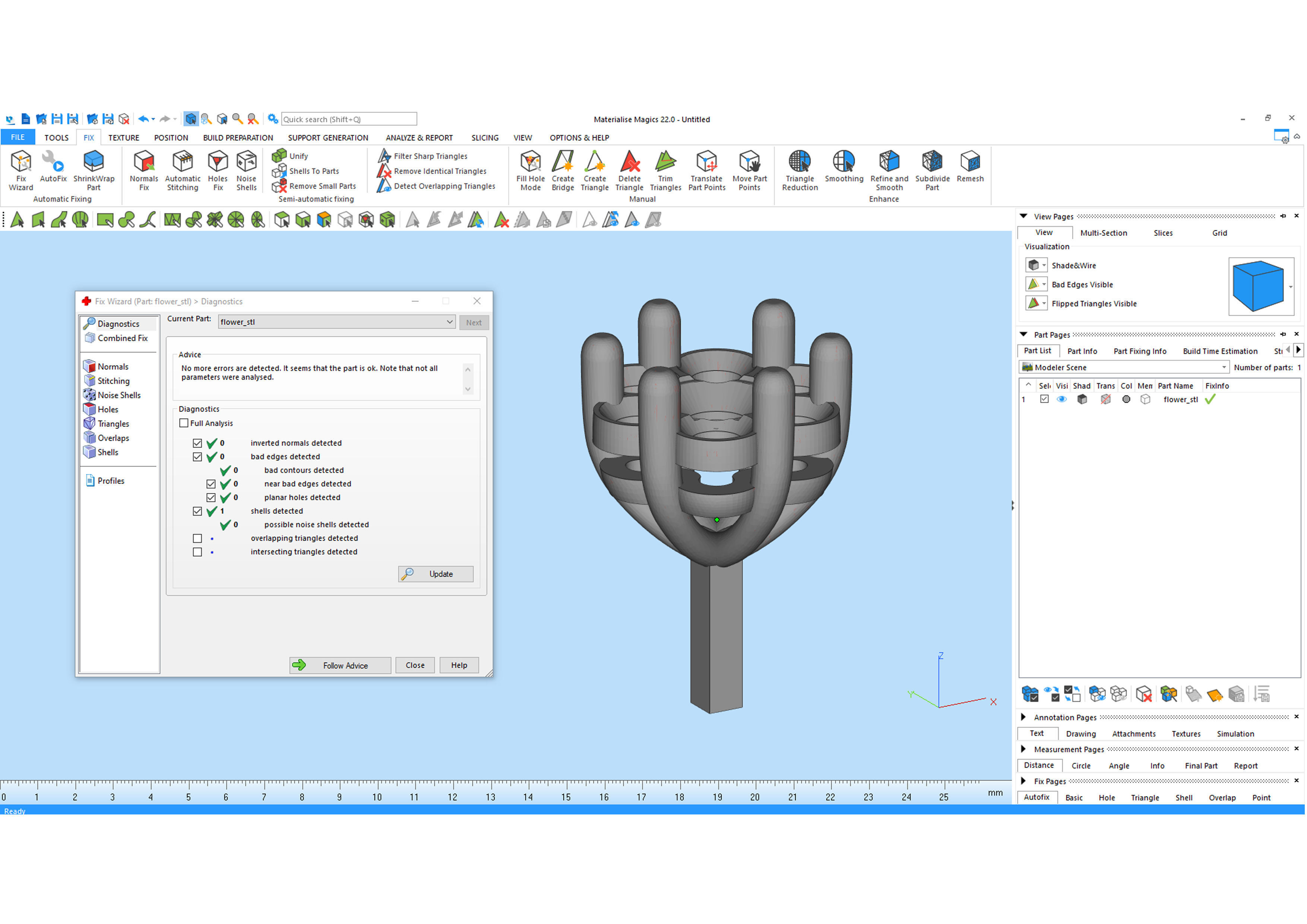Toggle flower_stl selection checkbox in Part List
The image size is (1307, 924).
click(x=1045, y=400)
